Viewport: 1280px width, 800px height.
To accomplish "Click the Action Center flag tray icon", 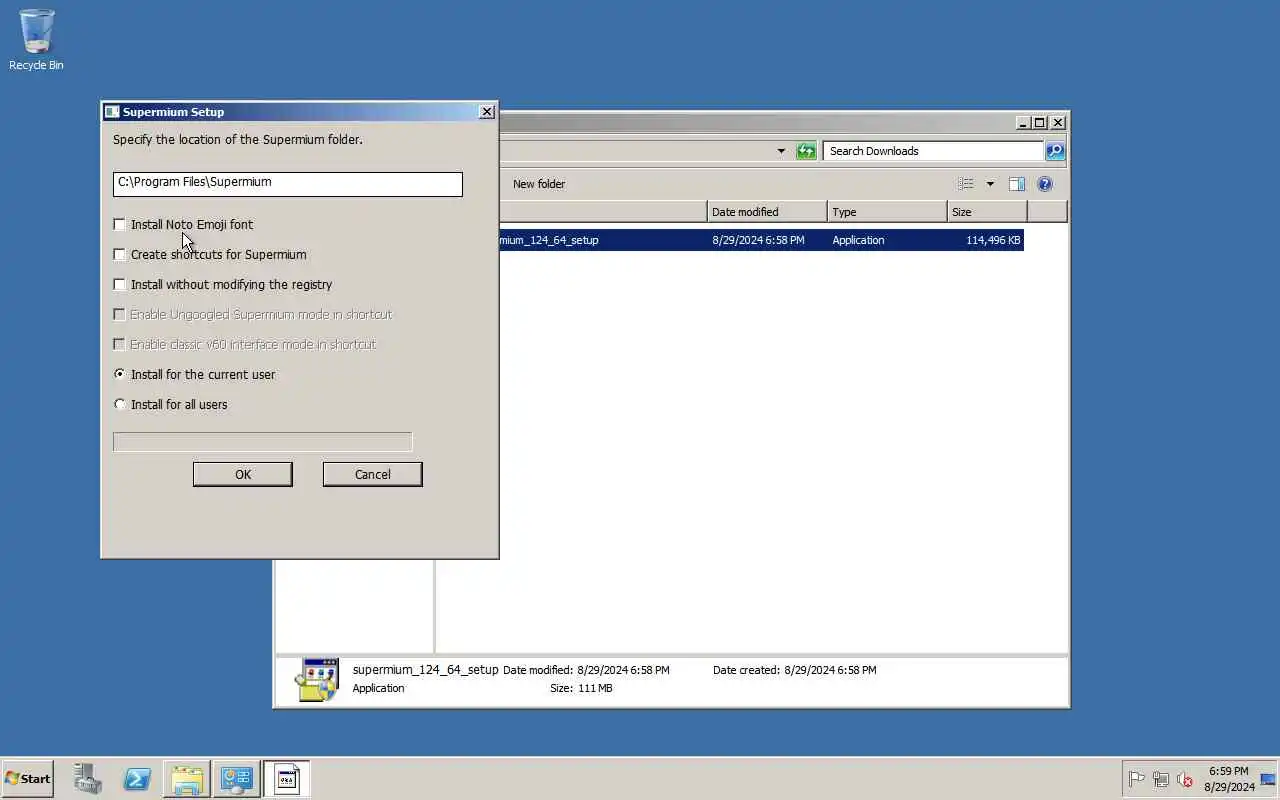I will point(1137,779).
